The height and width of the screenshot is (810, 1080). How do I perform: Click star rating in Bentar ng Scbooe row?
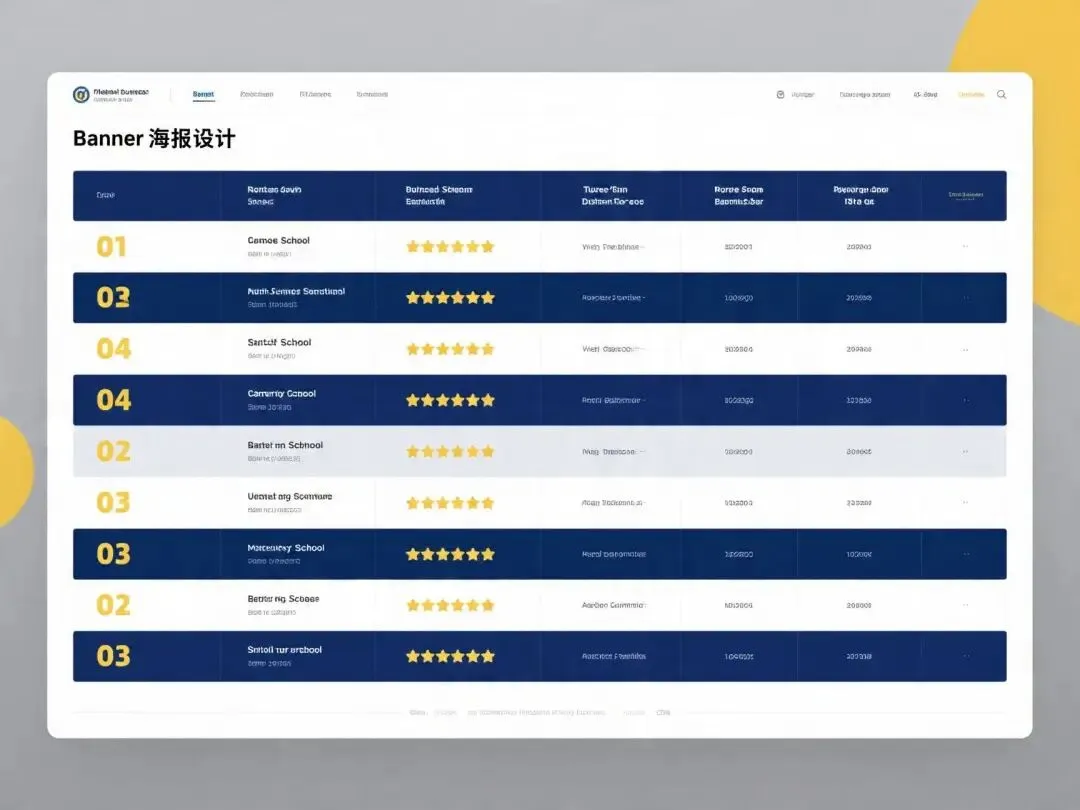[450, 605]
